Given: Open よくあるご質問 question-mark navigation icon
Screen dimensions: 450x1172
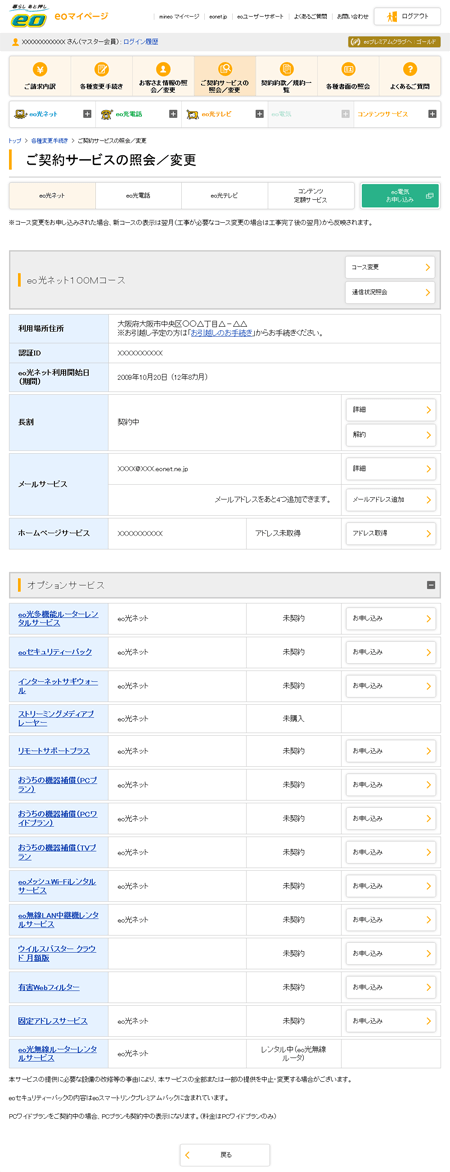Looking at the screenshot, I should point(410,76).
